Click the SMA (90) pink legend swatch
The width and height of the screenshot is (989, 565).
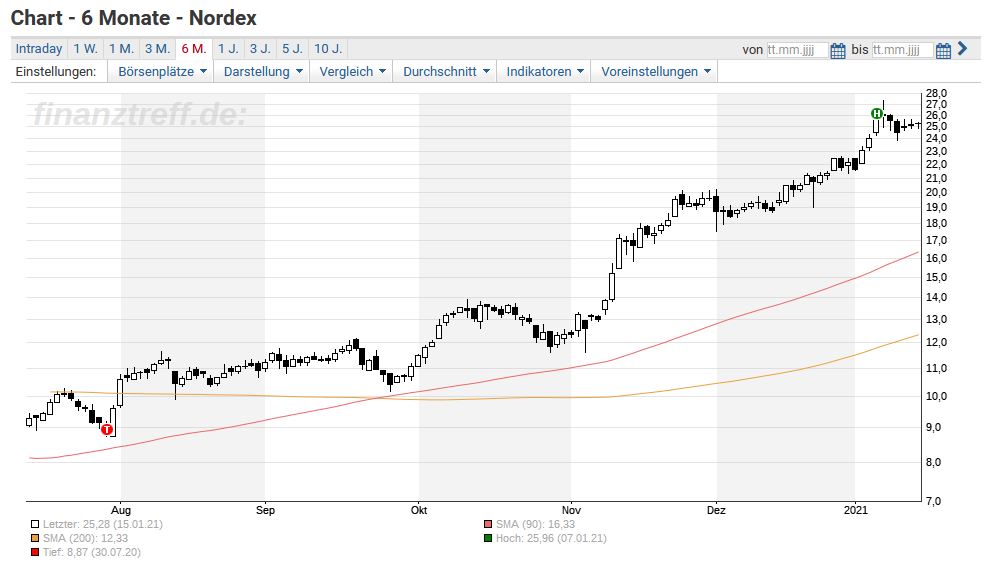pos(488,524)
